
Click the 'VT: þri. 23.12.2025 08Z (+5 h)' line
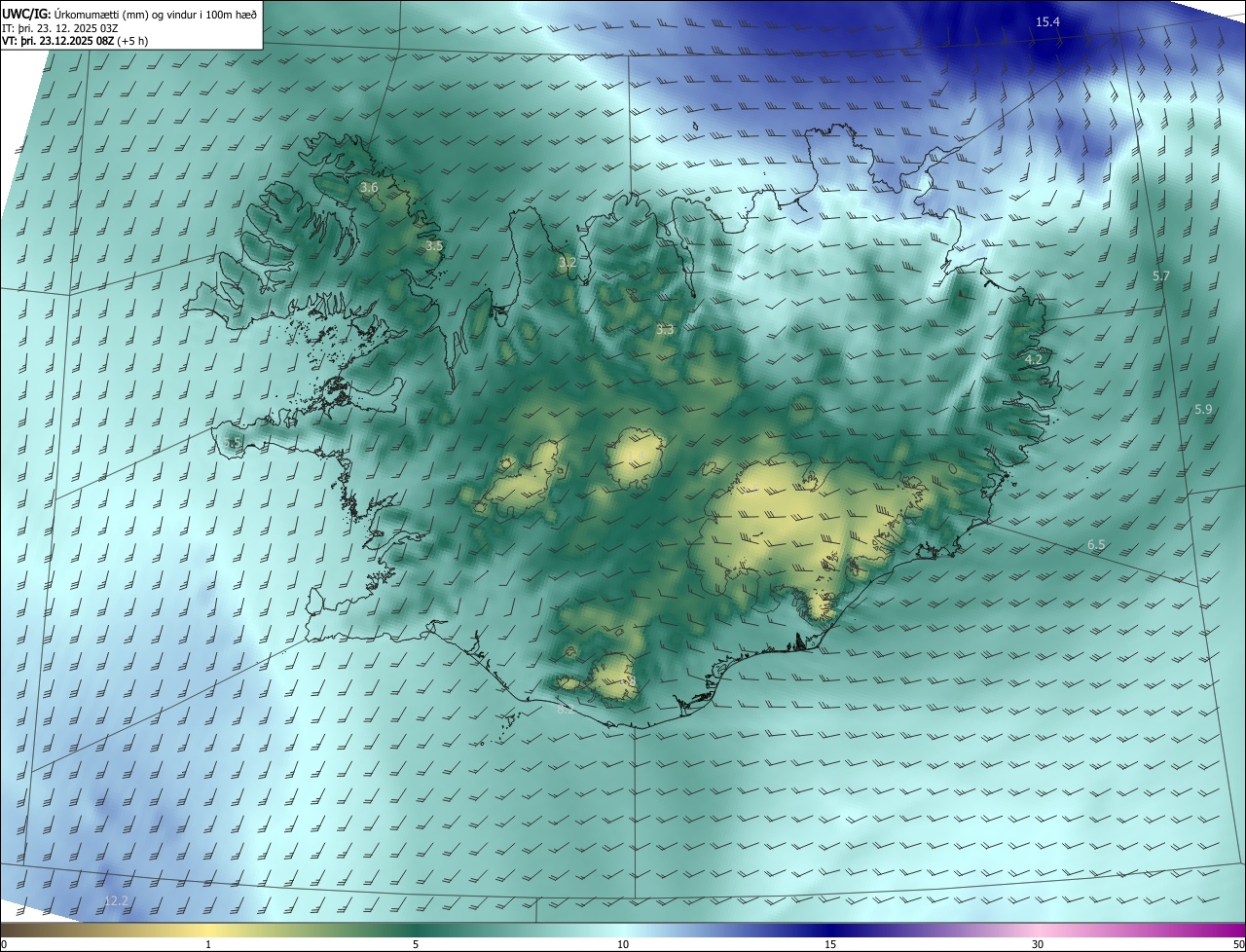(x=75, y=41)
